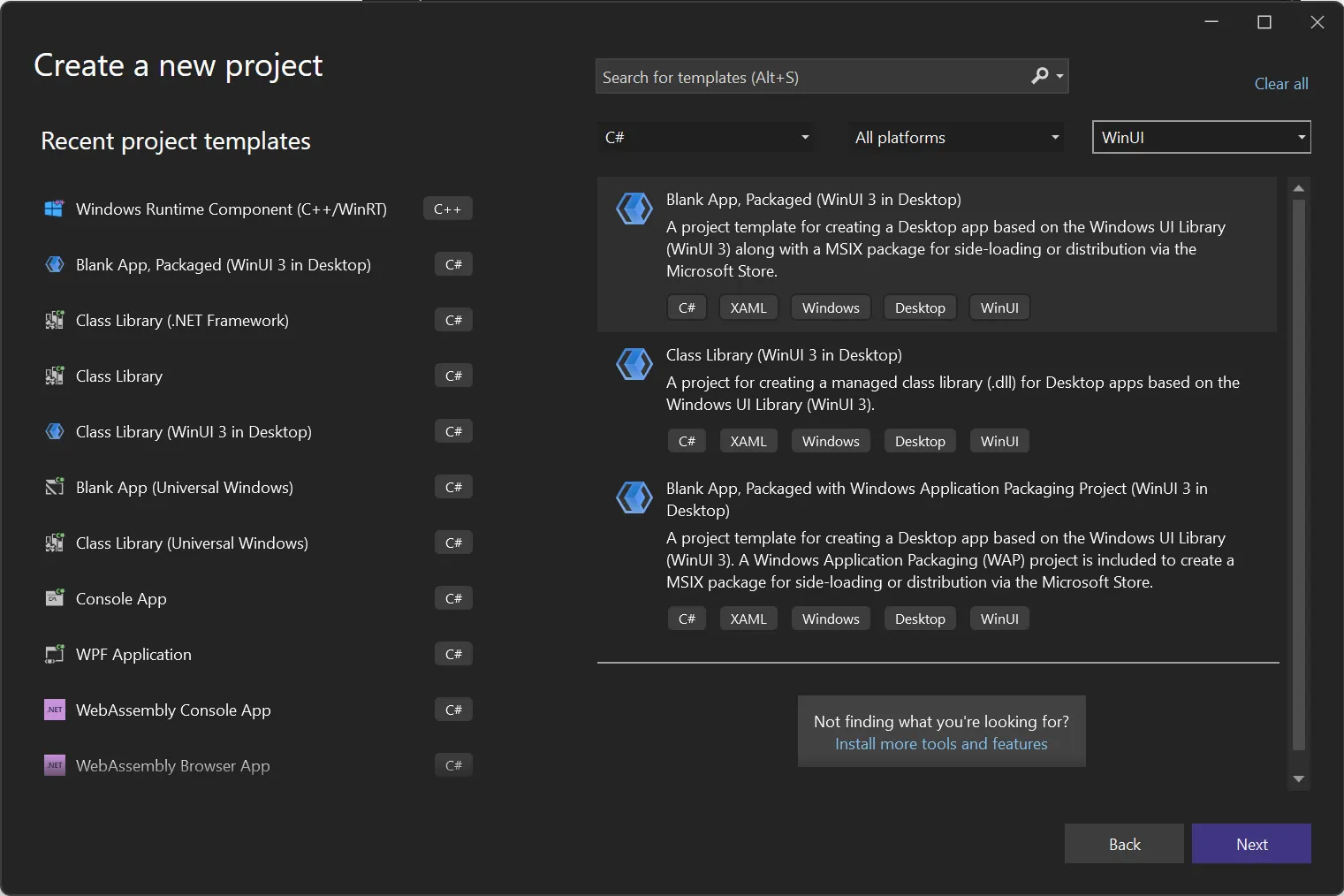
Task: Click the Console App template icon
Action: click(x=54, y=598)
